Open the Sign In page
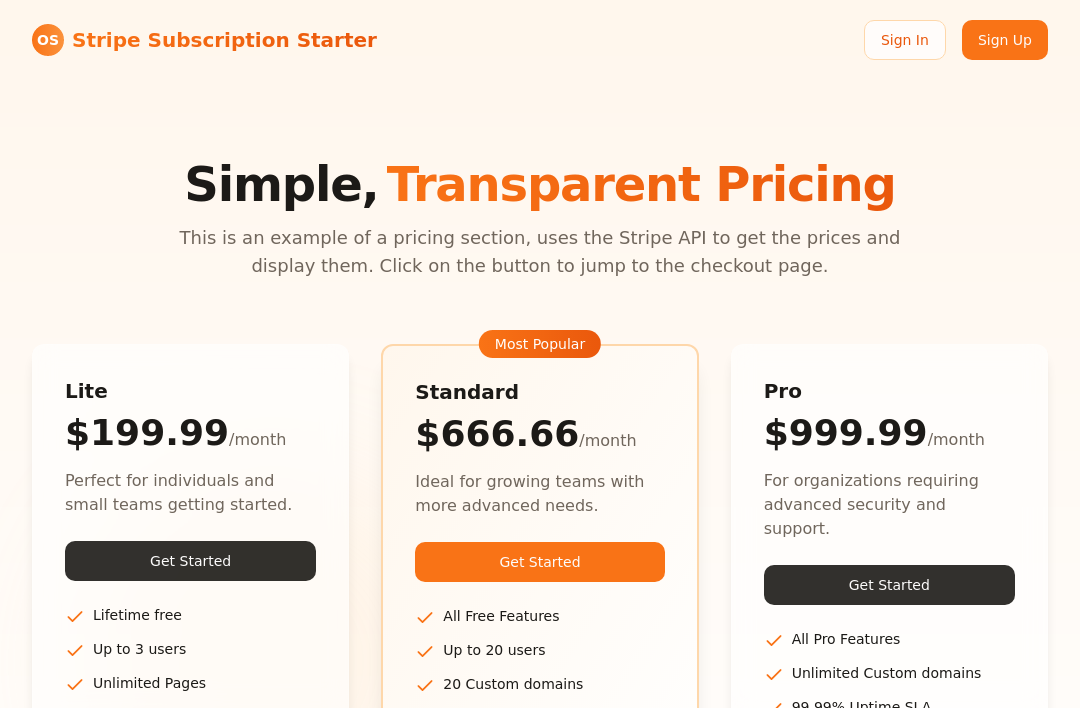The image size is (1080, 708). [904, 40]
